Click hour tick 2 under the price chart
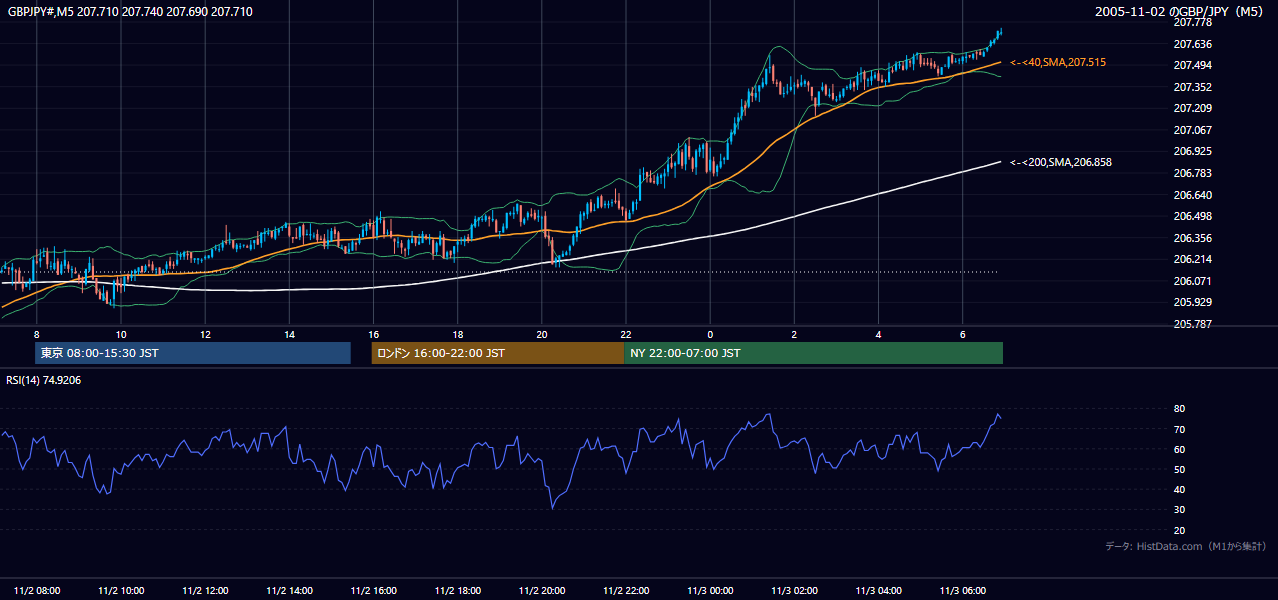 (x=794, y=334)
